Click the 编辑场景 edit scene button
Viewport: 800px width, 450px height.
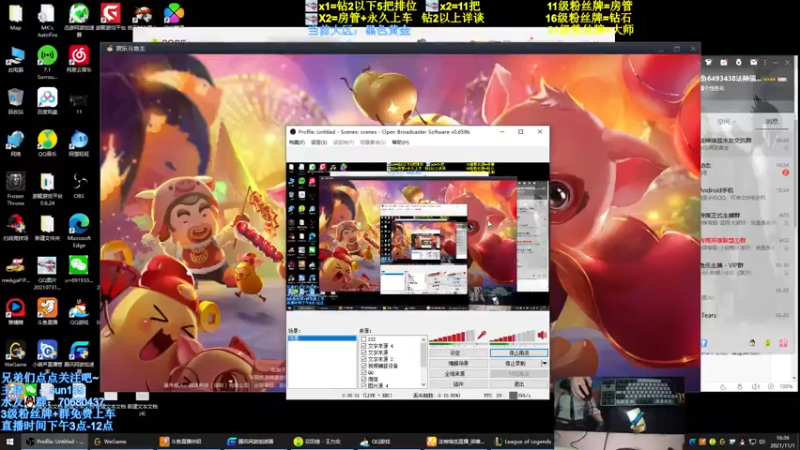pos(459,363)
